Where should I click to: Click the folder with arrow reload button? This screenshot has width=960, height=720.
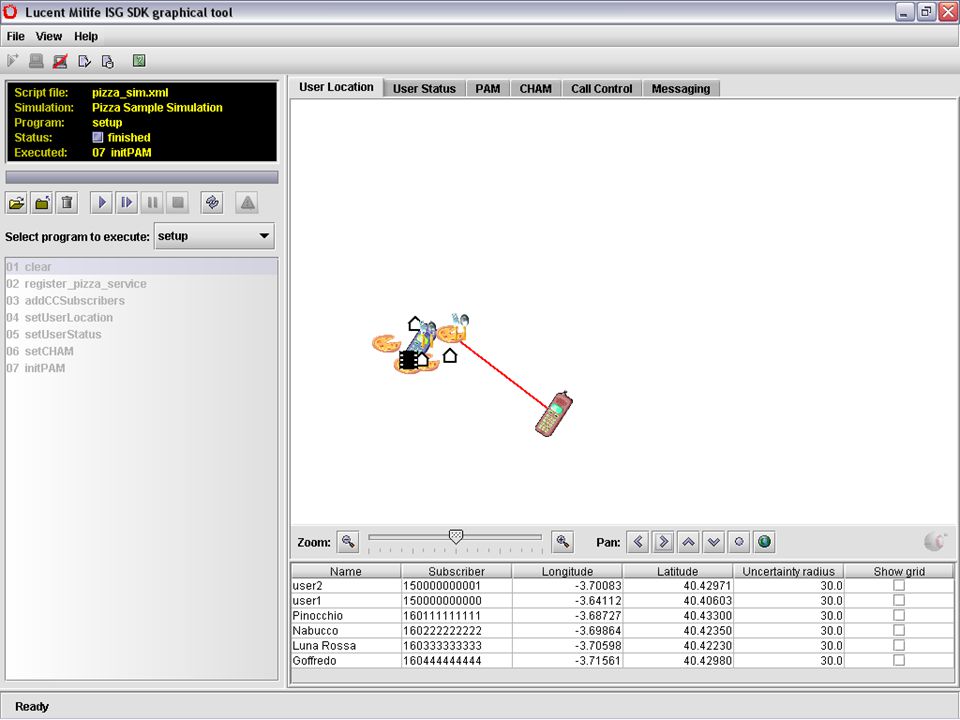pyautogui.click(x=42, y=203)
